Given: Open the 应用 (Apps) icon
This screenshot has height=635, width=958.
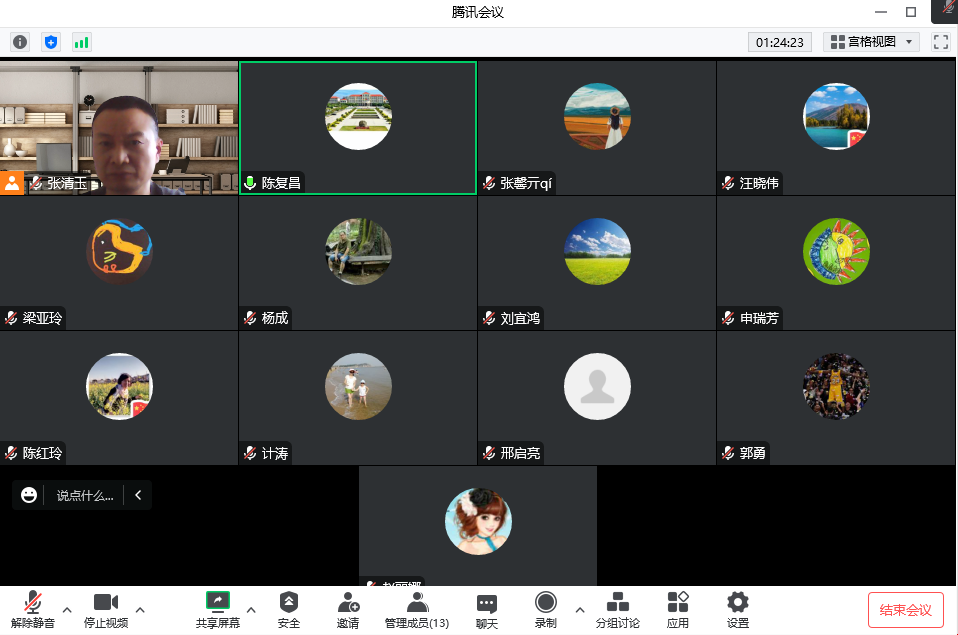Looking at the screenshot, I should (678, 609).
